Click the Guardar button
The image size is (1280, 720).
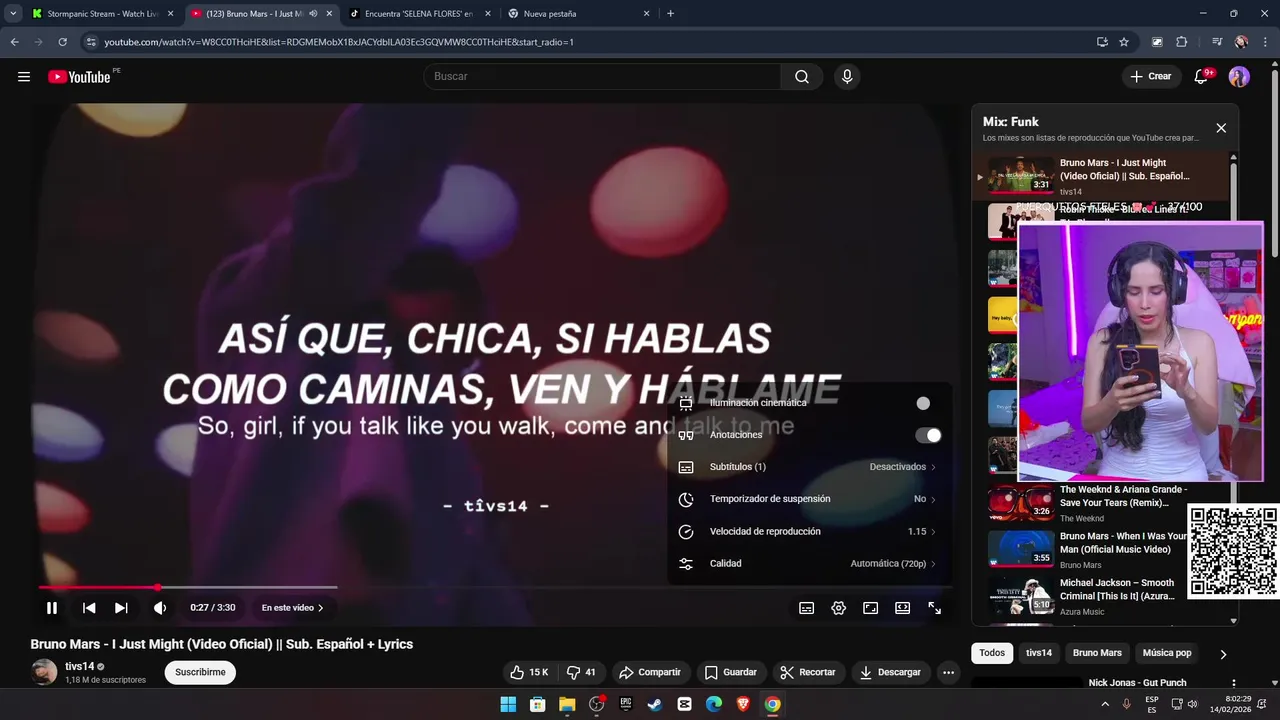point(730,672)
